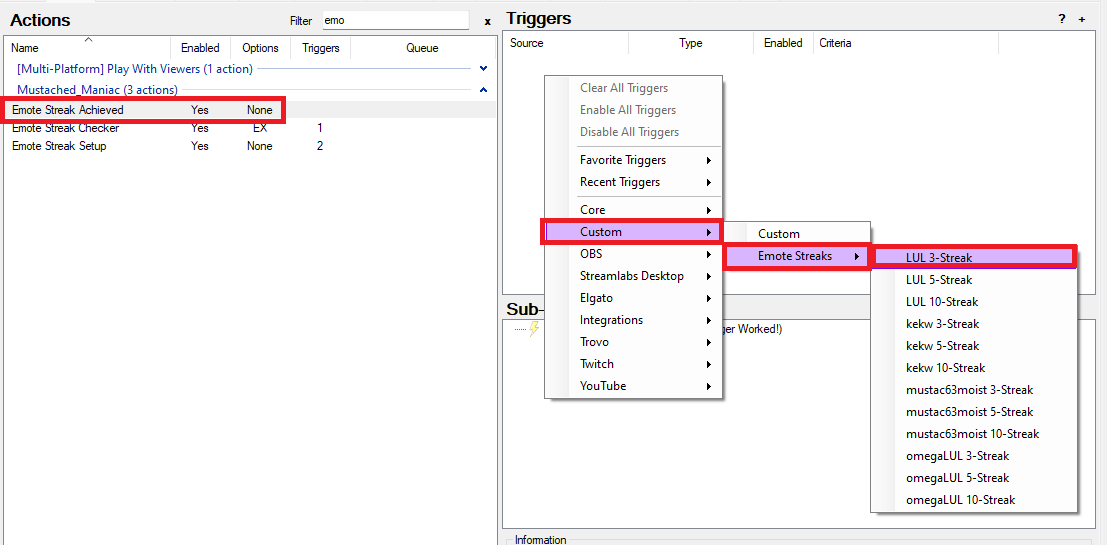Choose the LUL 3-Streak trigger
Image resolution: width=1107 pixels, height=545 pixels.
tap(974, 258)
